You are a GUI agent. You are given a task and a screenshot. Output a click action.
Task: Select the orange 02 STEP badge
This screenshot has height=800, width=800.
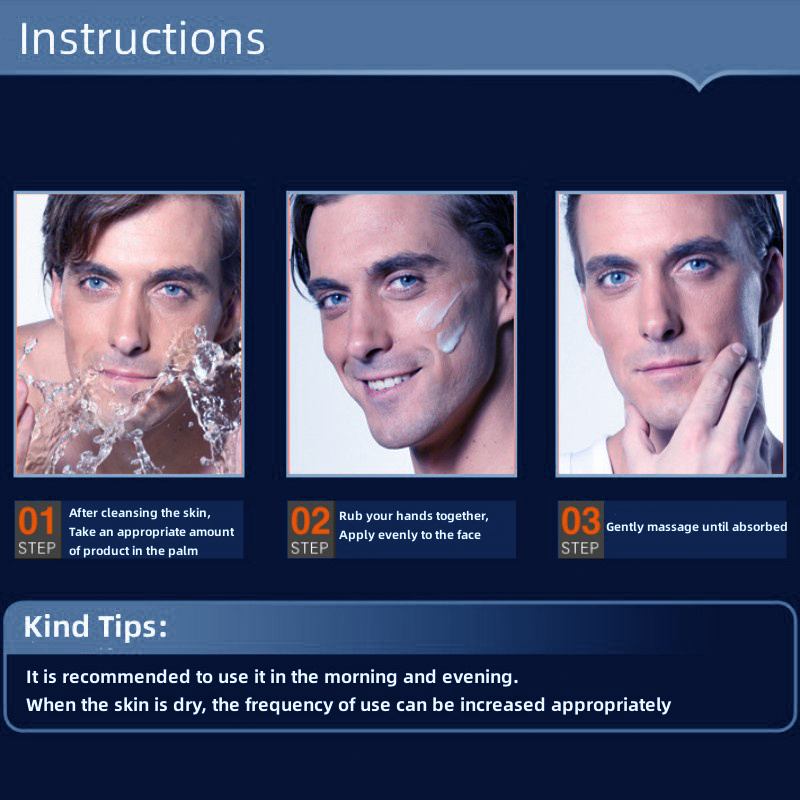pos(311,530)
